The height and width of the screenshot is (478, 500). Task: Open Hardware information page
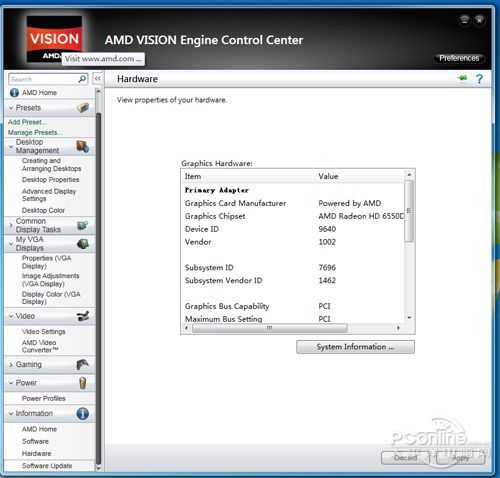[37, 454]
